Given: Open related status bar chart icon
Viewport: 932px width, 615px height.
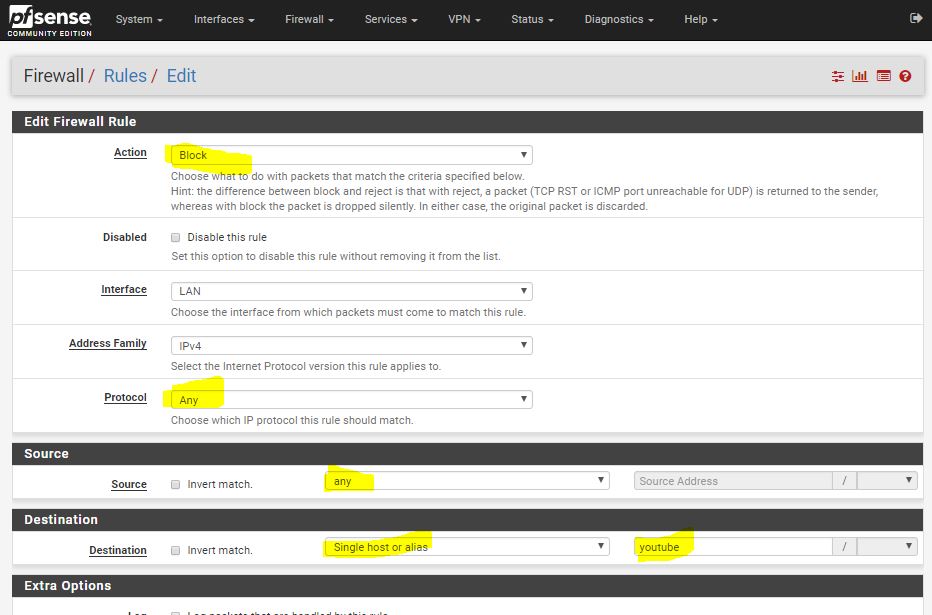Looking at the screenshot, I should tap(860, 76).
